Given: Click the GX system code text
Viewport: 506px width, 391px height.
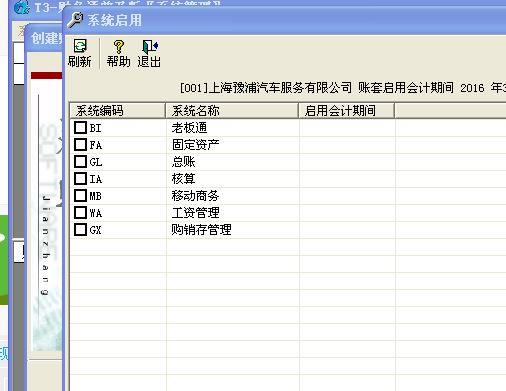Looking at the screenshot, I should [96, 230].
